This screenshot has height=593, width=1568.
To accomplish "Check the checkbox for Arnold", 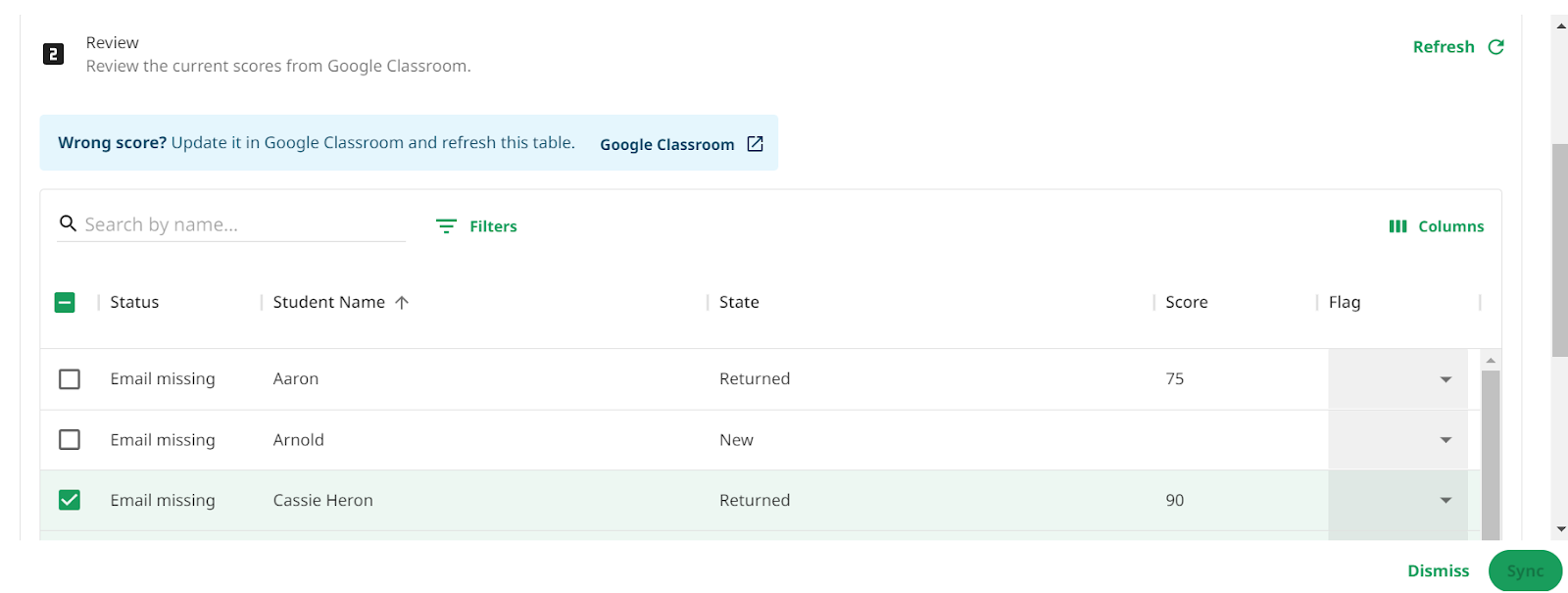I will point(70,440).
